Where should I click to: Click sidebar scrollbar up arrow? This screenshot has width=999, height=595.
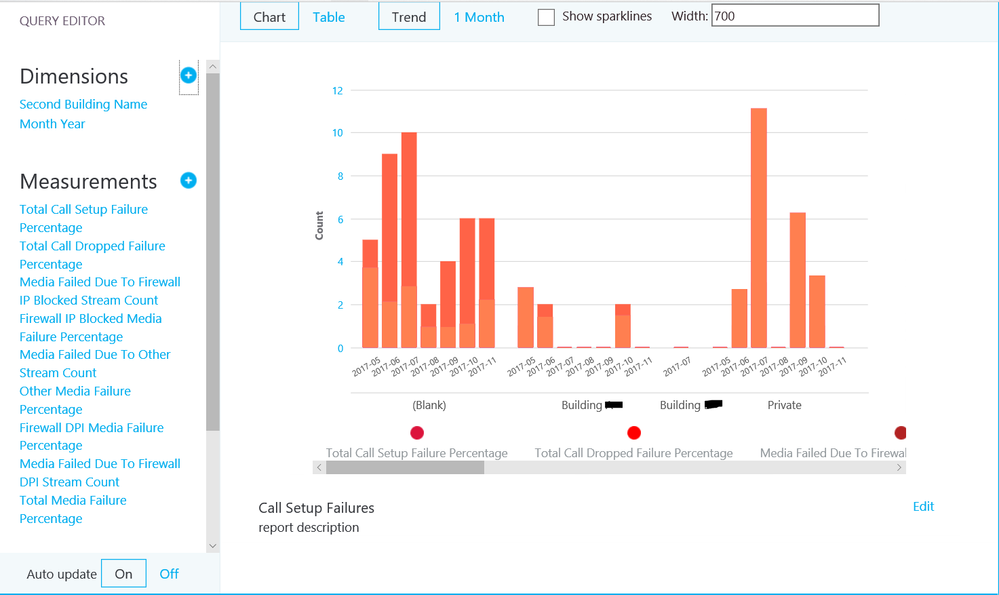[x=213, y=66]
